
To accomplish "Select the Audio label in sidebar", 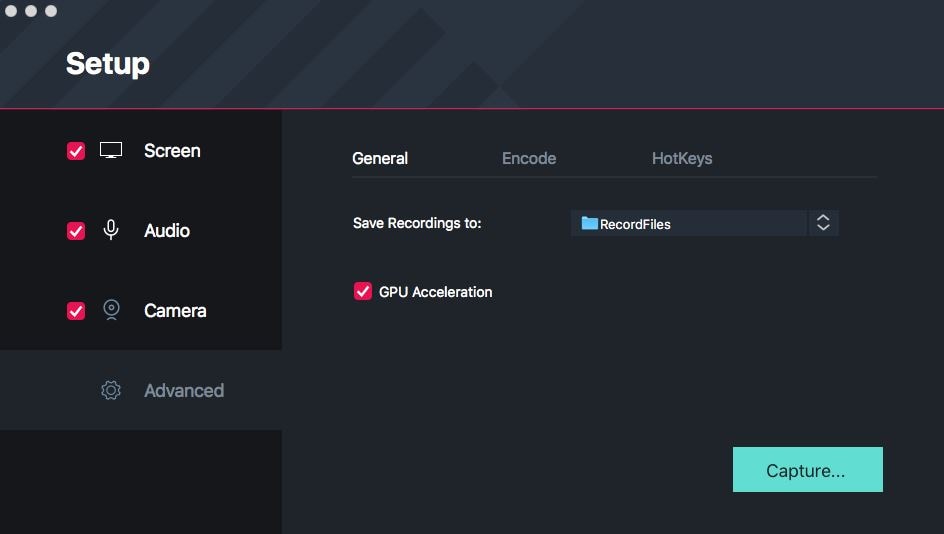I will [x=167, y=231].
